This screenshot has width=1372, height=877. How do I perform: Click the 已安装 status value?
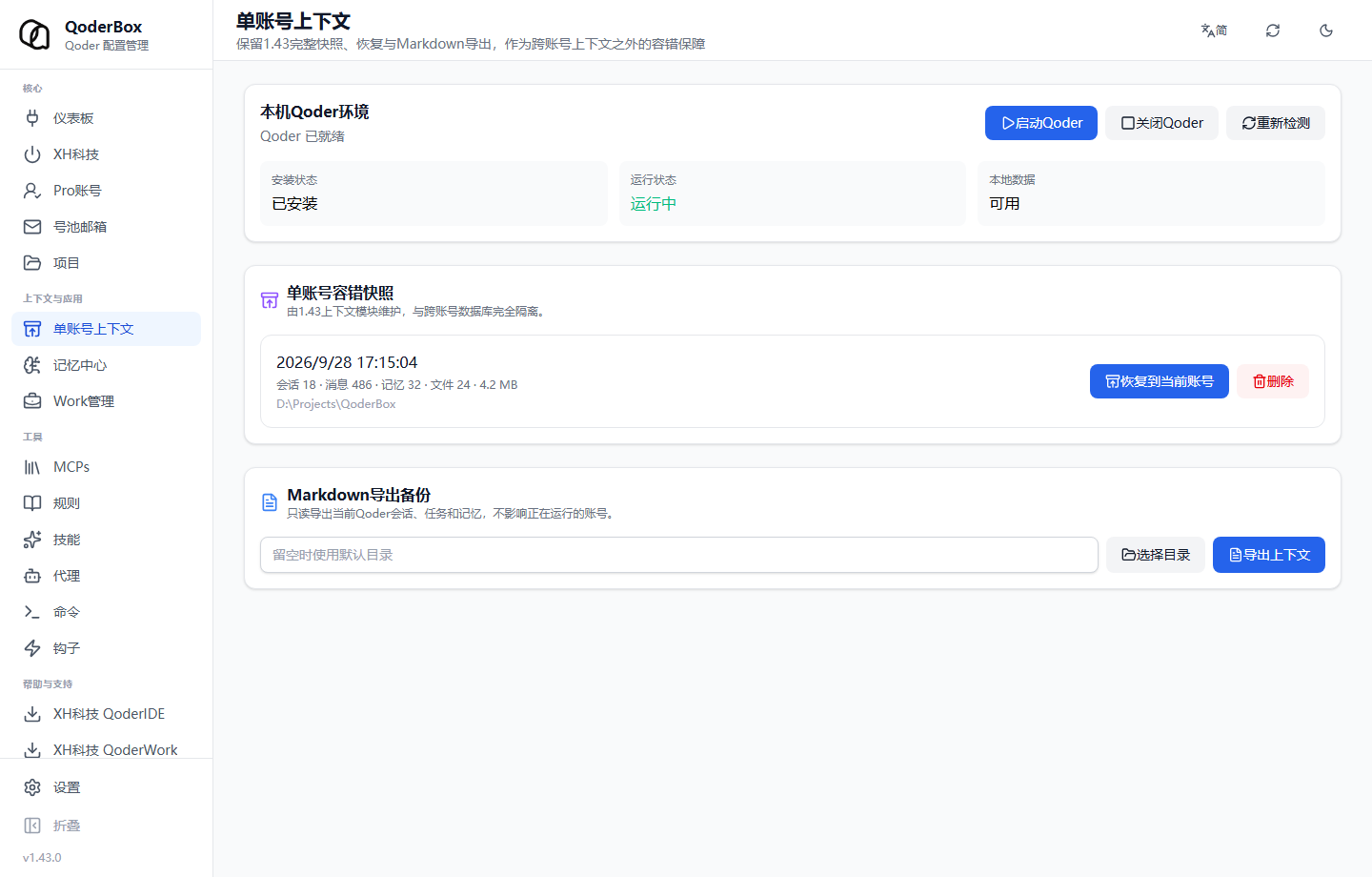pos(294,204)
